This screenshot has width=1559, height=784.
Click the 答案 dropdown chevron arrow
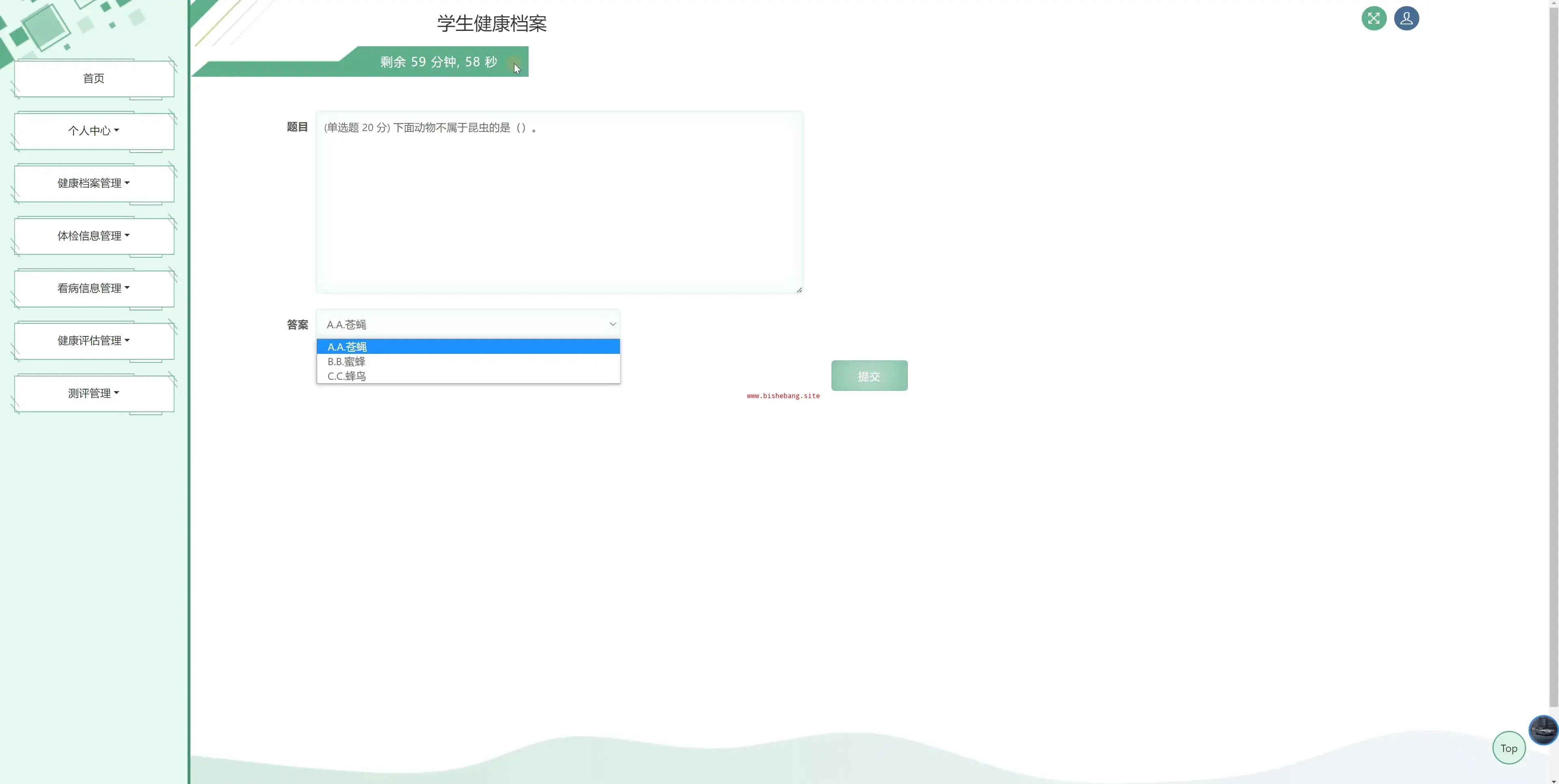[x=613, y=324]
